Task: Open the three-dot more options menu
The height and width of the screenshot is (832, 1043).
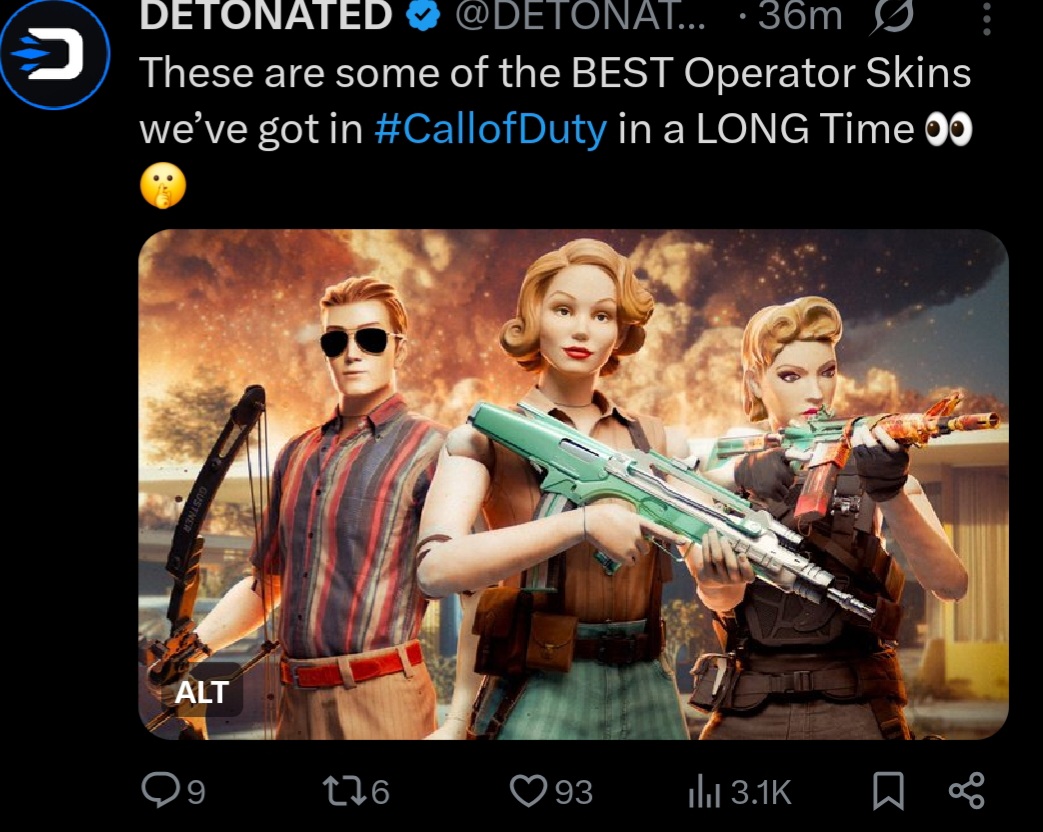Action: (x=986, y=19)
